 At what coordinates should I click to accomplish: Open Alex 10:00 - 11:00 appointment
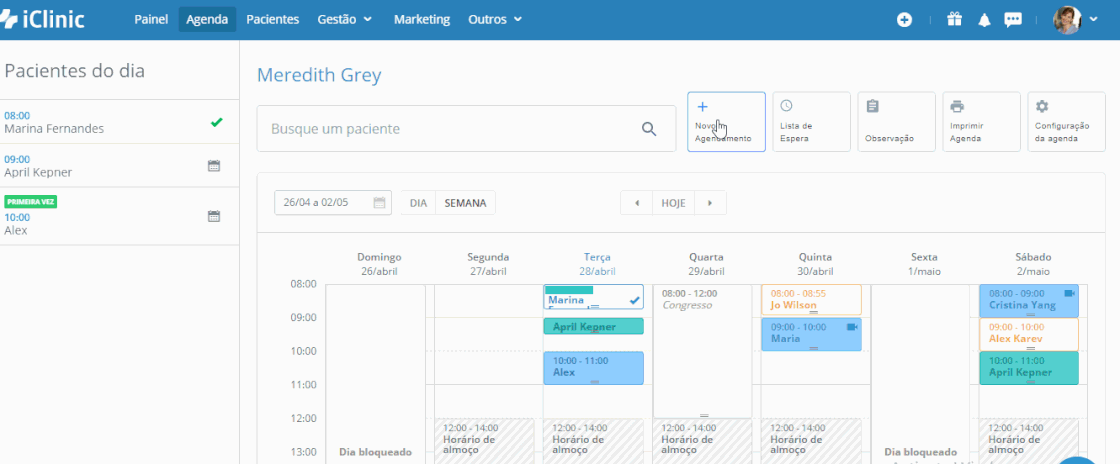pos(593,368)
